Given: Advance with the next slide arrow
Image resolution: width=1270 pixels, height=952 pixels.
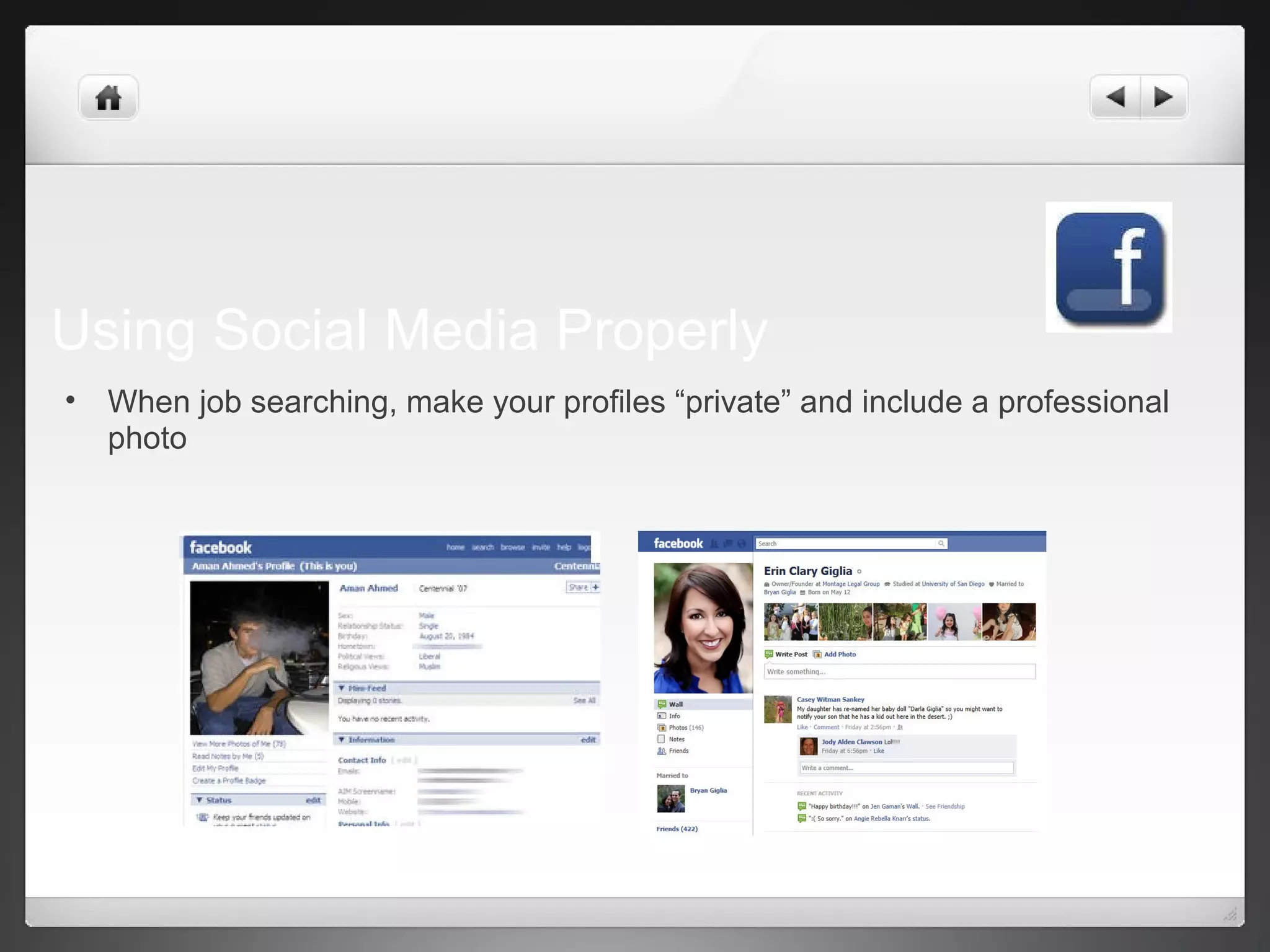Looking at the screenshot, I should click(x=1164, y=97).
